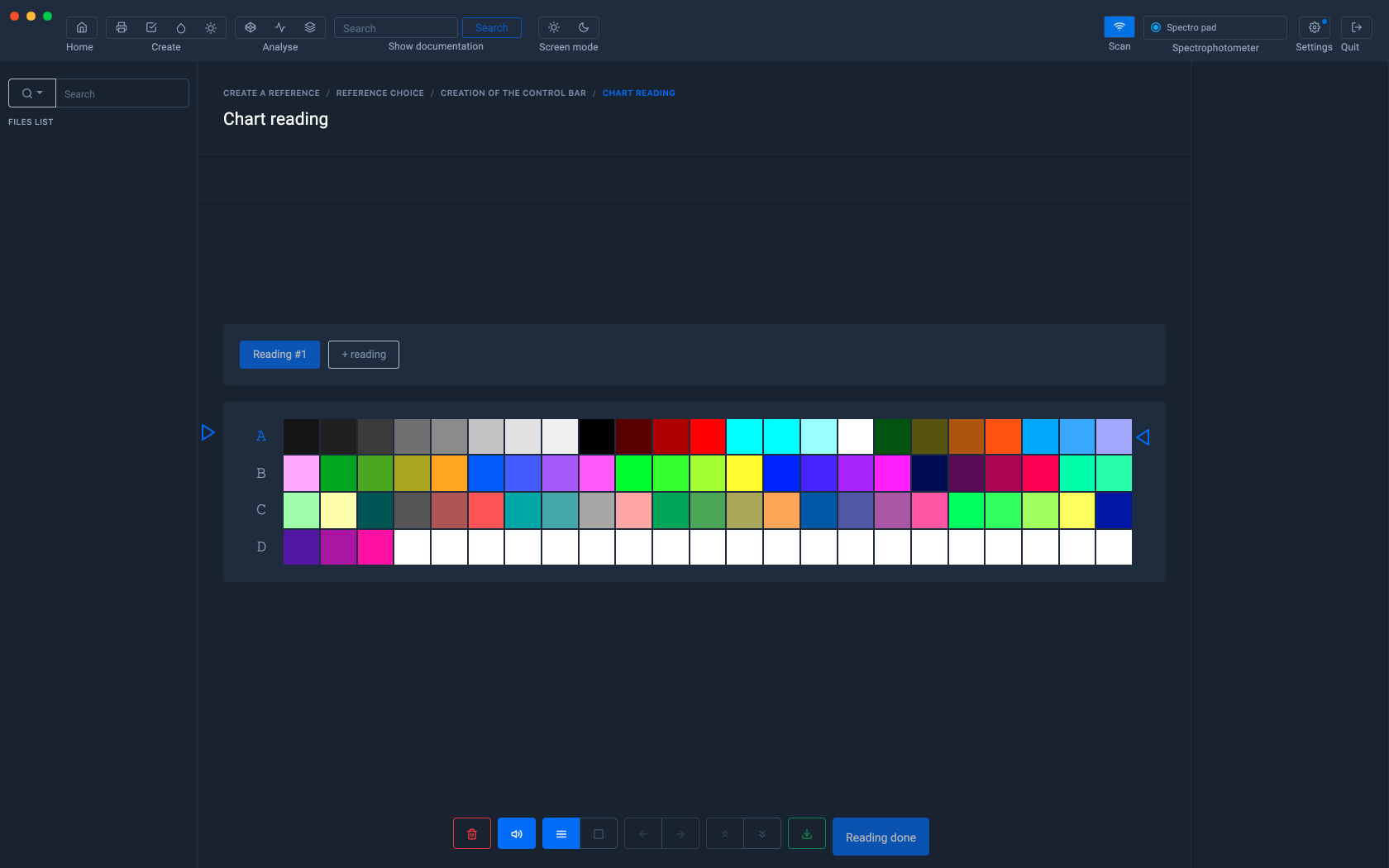Click the dark green patch in row A
This screenshot has height=868, width=1389.
tap(892, 436)
